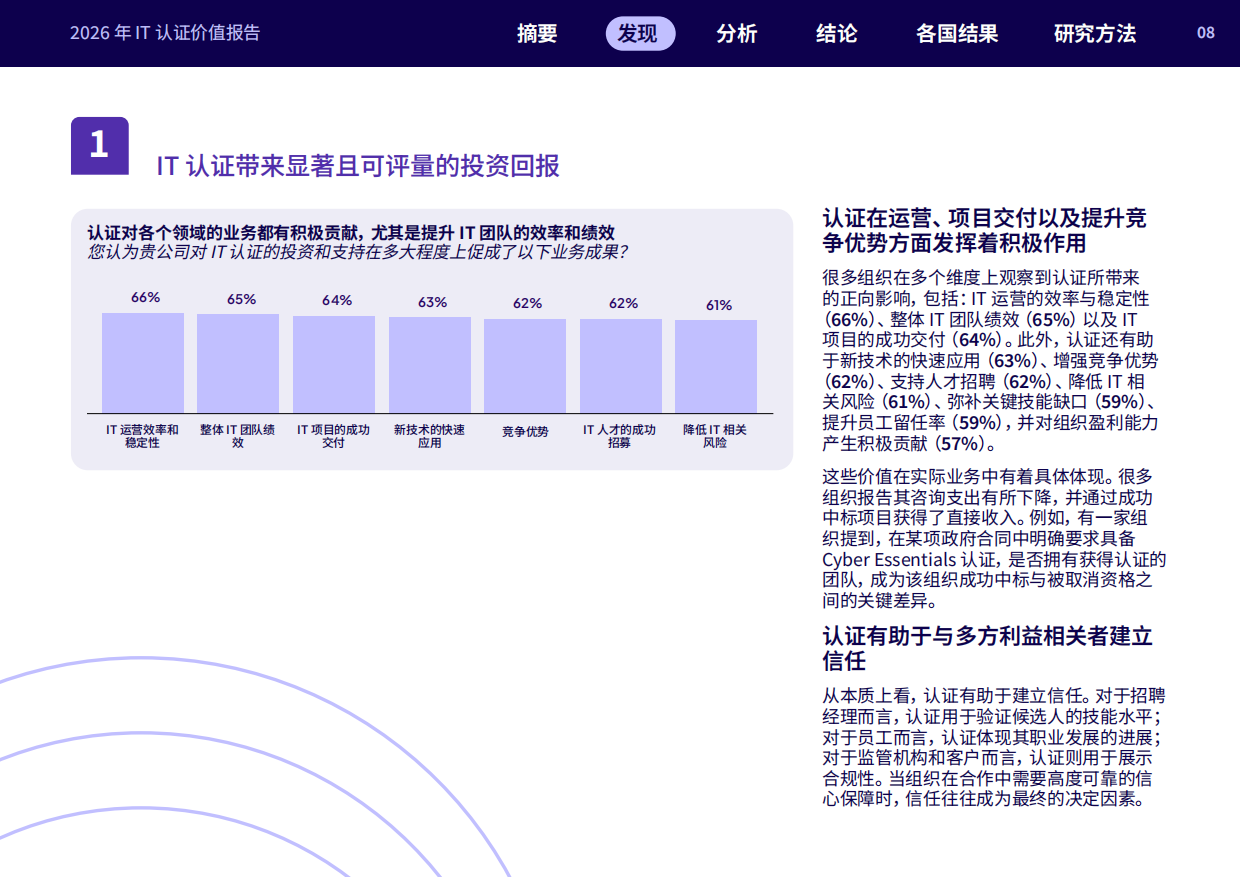Click axis label 竞争优势
The height and width of the screenshot is (877, 1240).
coord(525,432)
